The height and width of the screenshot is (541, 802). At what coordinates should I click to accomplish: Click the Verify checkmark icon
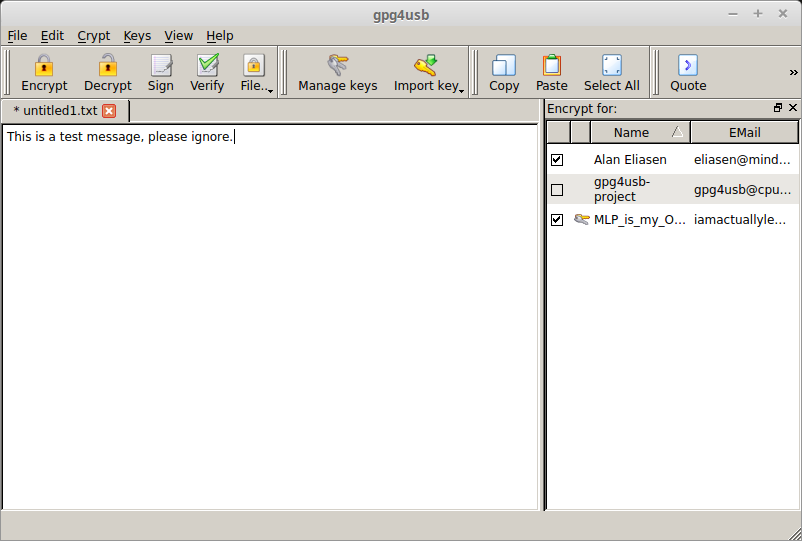coord(208,65)
